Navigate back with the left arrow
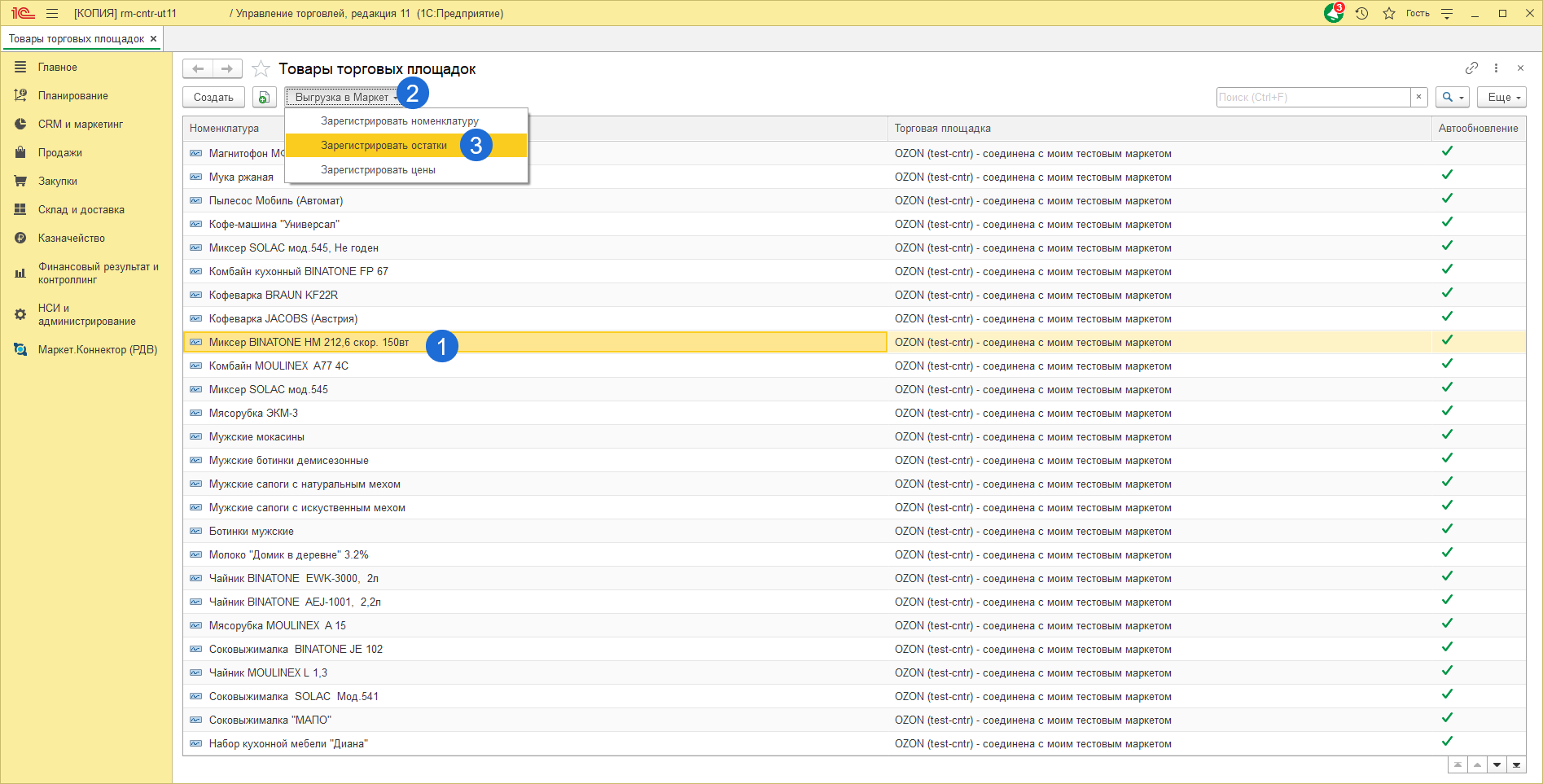Screen dimensions: 1543x784 (x=198, y=69)
